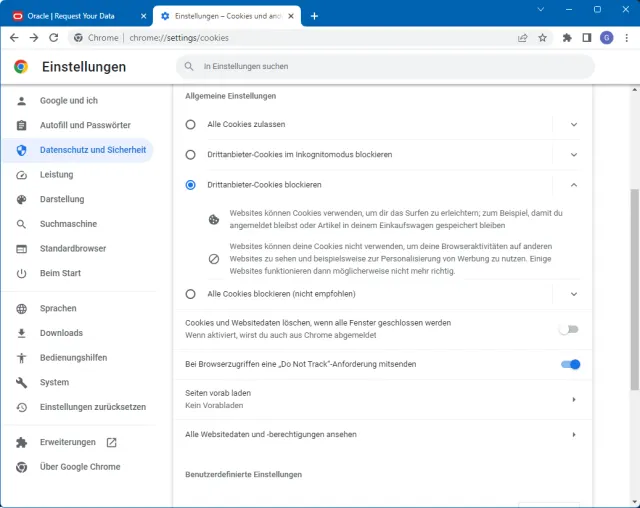
Task: Select 'Alle Cookies blockieren' radio option
Action: pos(191,294)
